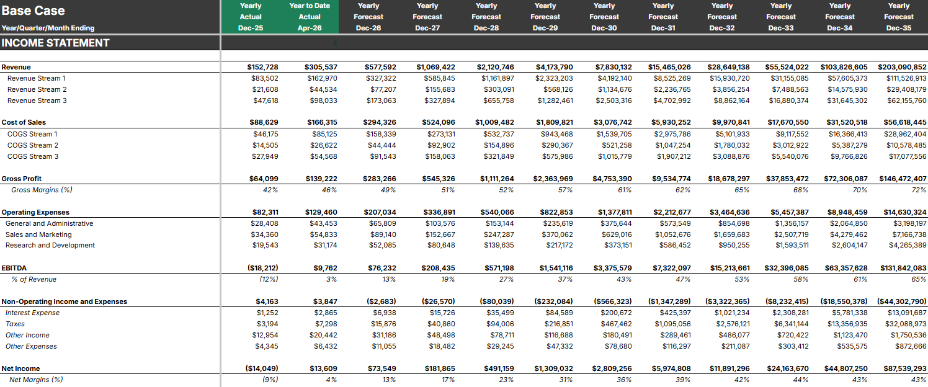Click the 'INCOME STATEMENT' section header
The height and width of the screenshot is (387, 928).
pos(55,43)
